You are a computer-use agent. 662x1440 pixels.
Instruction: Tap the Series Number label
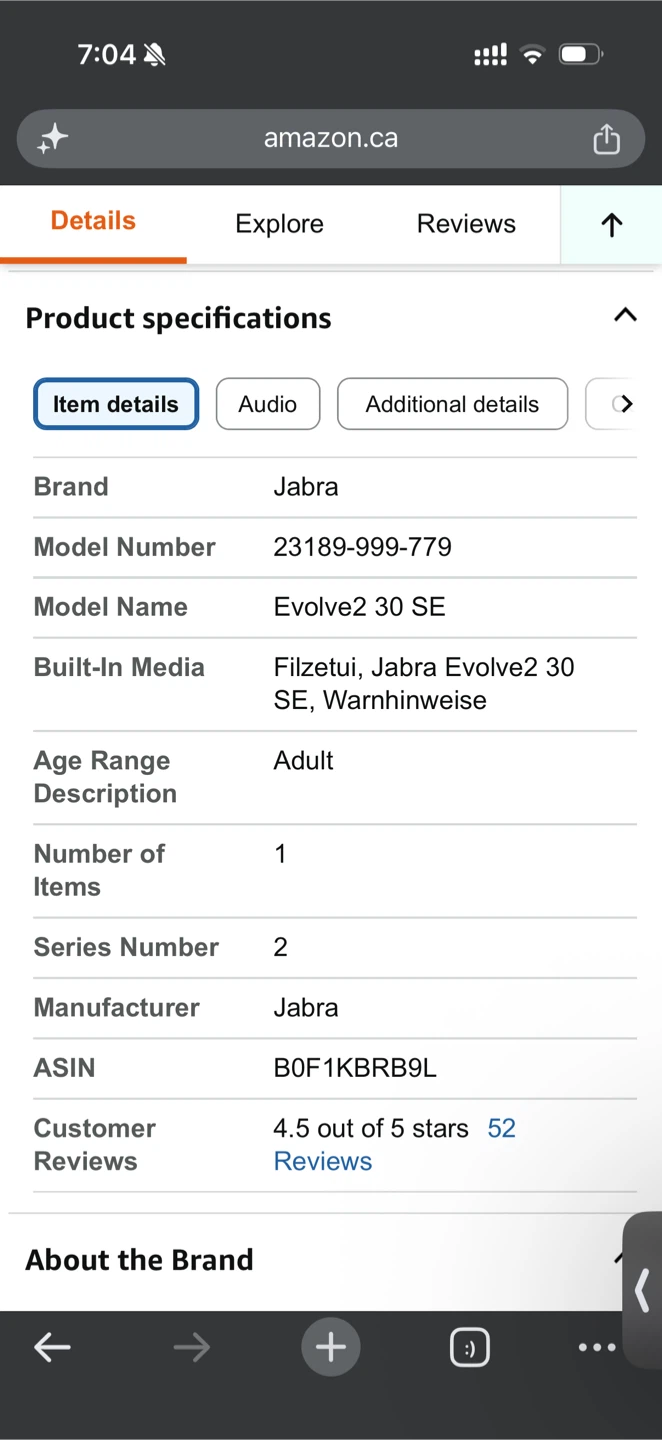coord(126,947)
